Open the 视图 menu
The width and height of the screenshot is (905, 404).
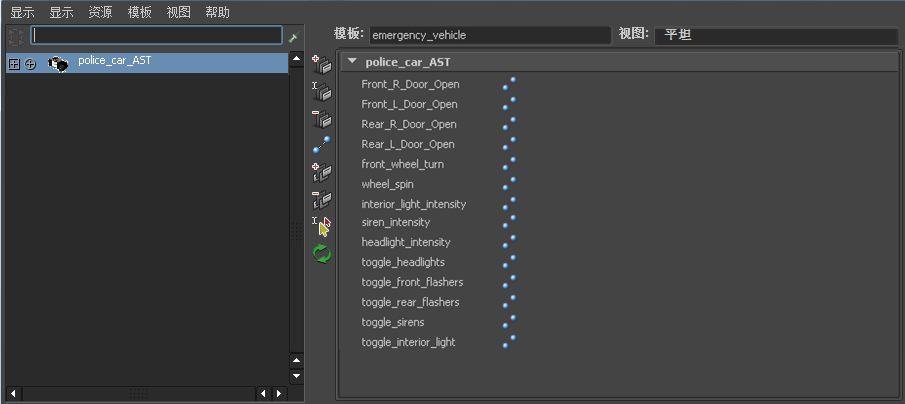(178, 12)
